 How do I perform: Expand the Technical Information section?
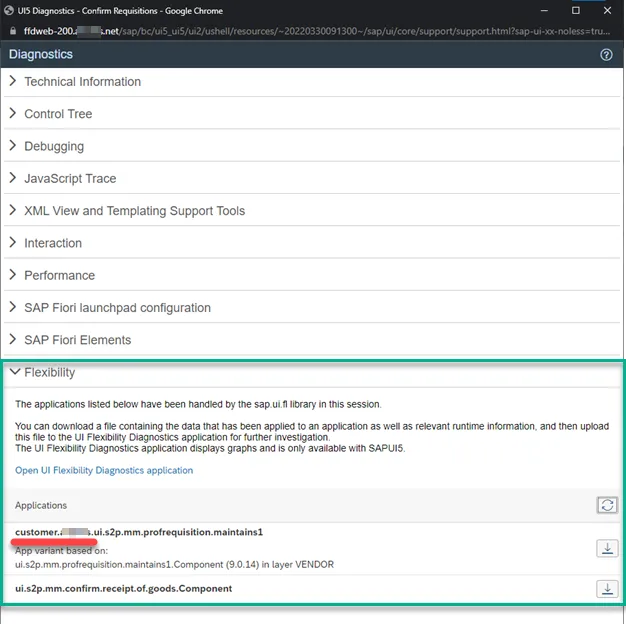coord(82,82)
